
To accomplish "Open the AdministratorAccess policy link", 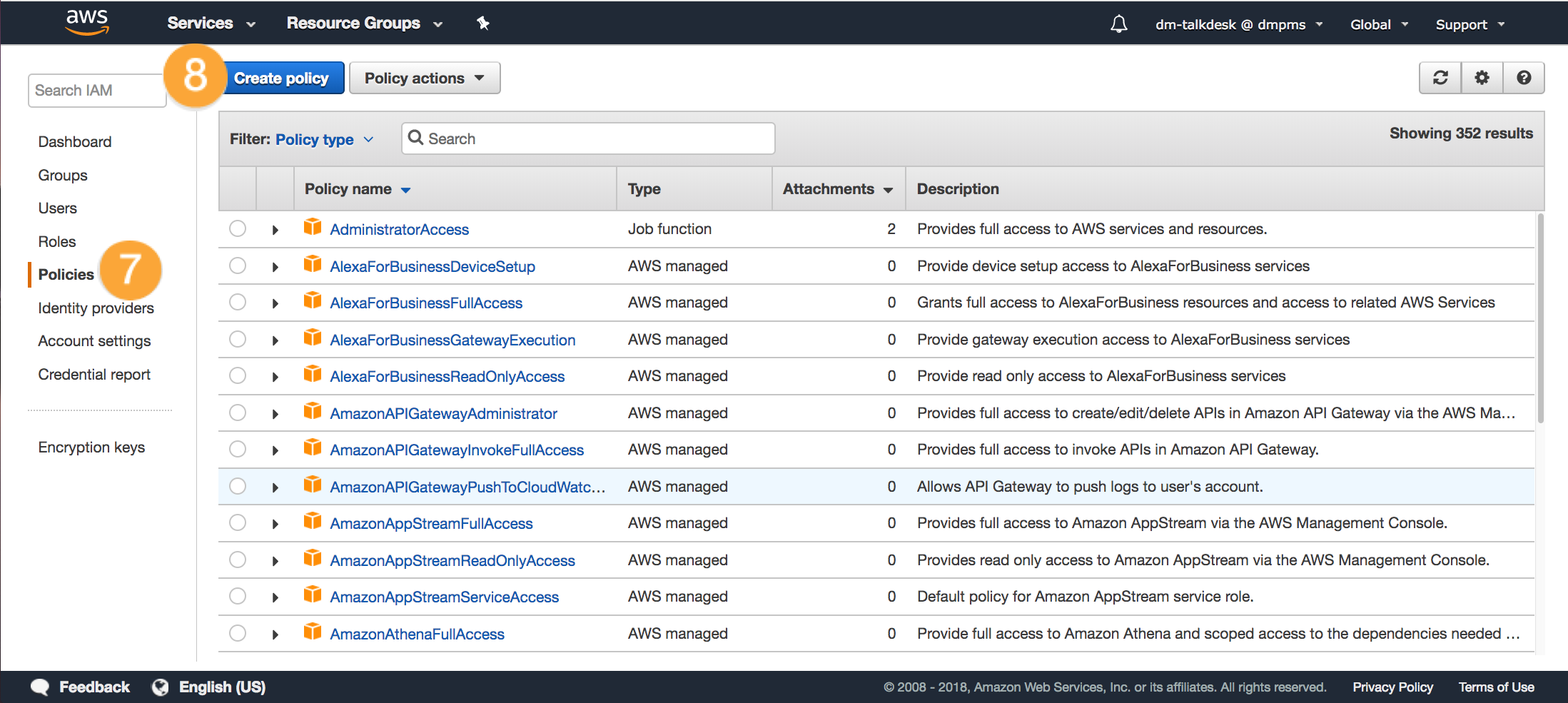I will point(399,229).
